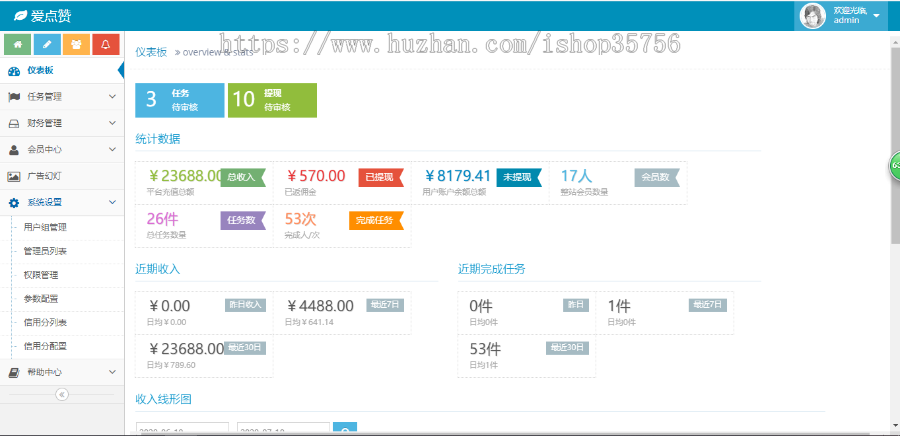
Task: Open the admin user dropdown arrow
Action: (876, 16)
